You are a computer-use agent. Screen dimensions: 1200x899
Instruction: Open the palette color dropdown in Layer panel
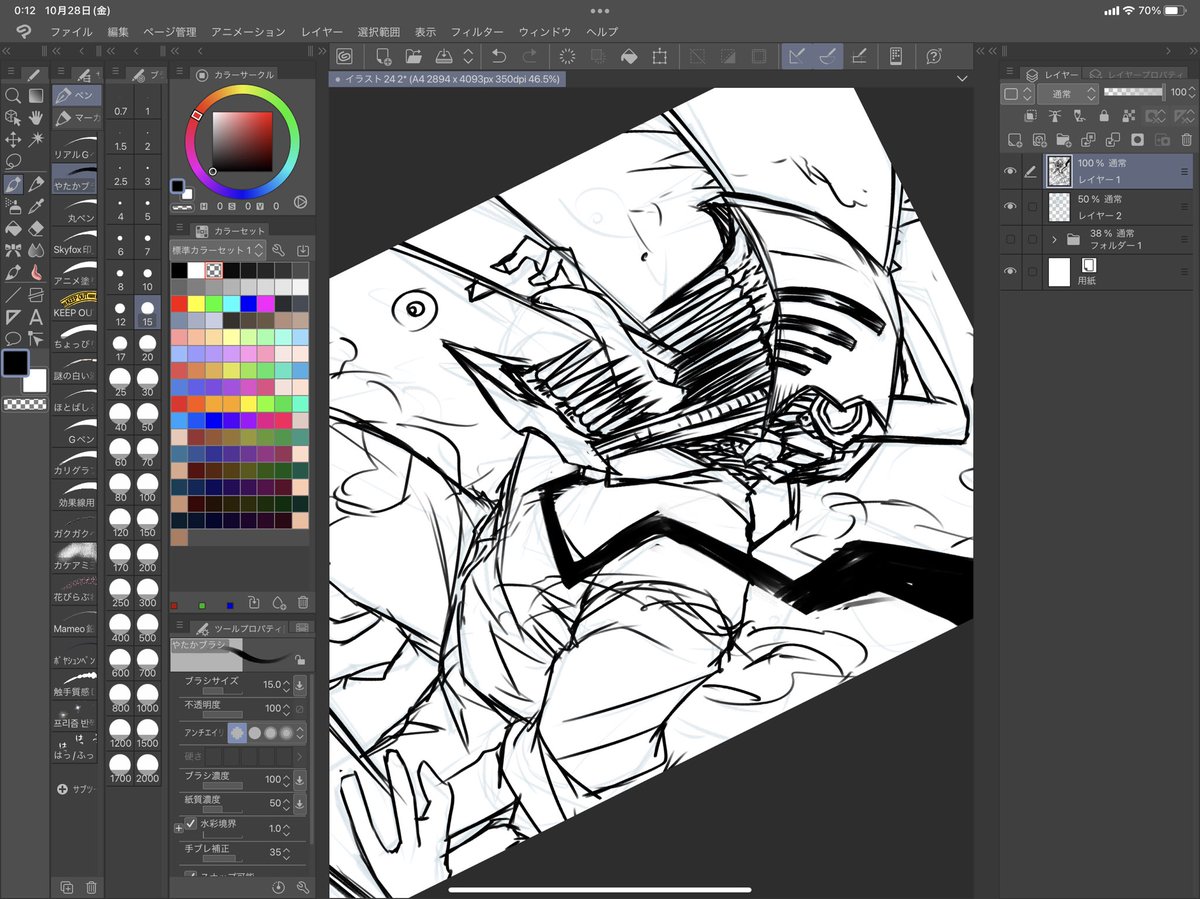(1016, 93)
